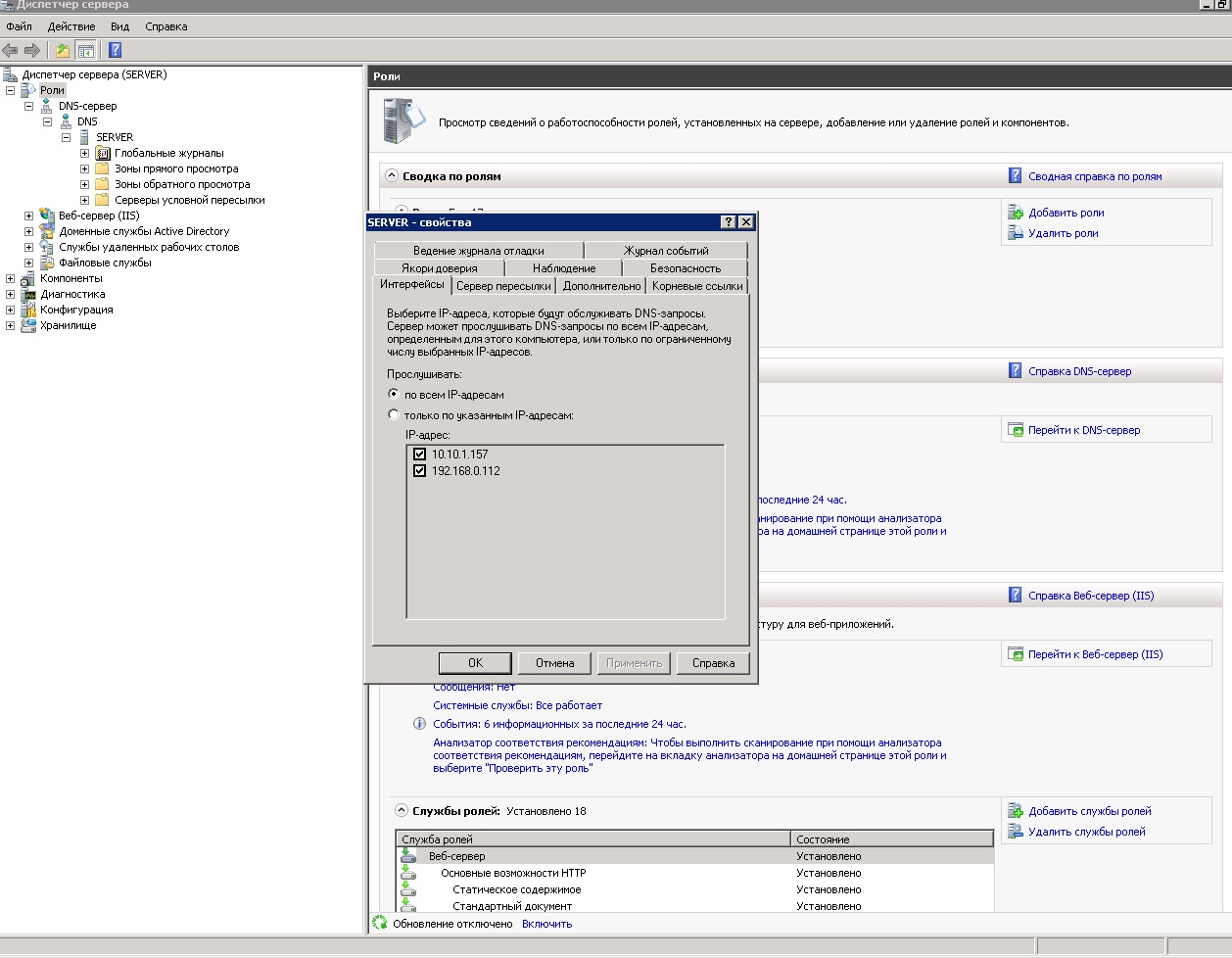Follow the Перейти к Веб-сервер (IIS) link
Screen dimensions: 1232x958
1096,654
